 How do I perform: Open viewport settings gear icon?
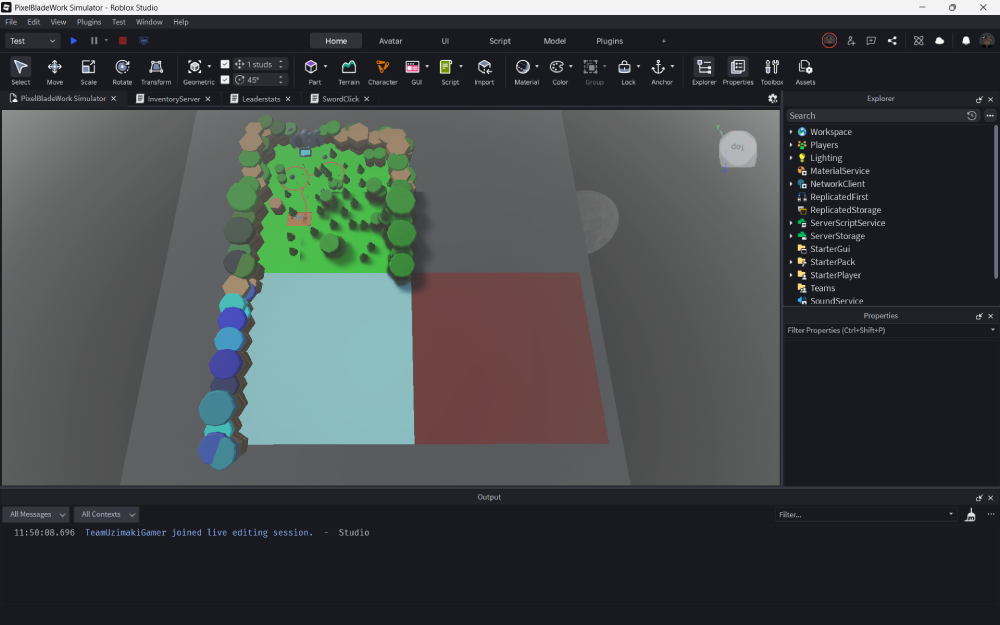(772, 98)
